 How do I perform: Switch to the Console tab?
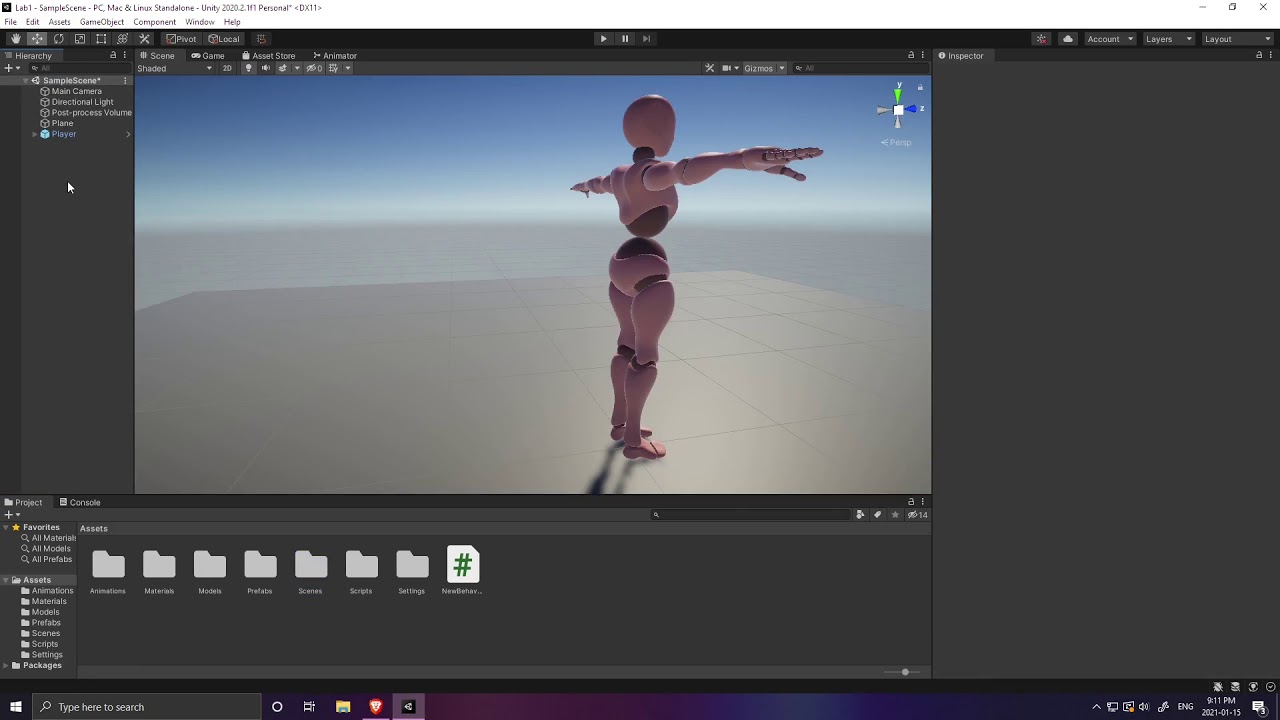80,502
